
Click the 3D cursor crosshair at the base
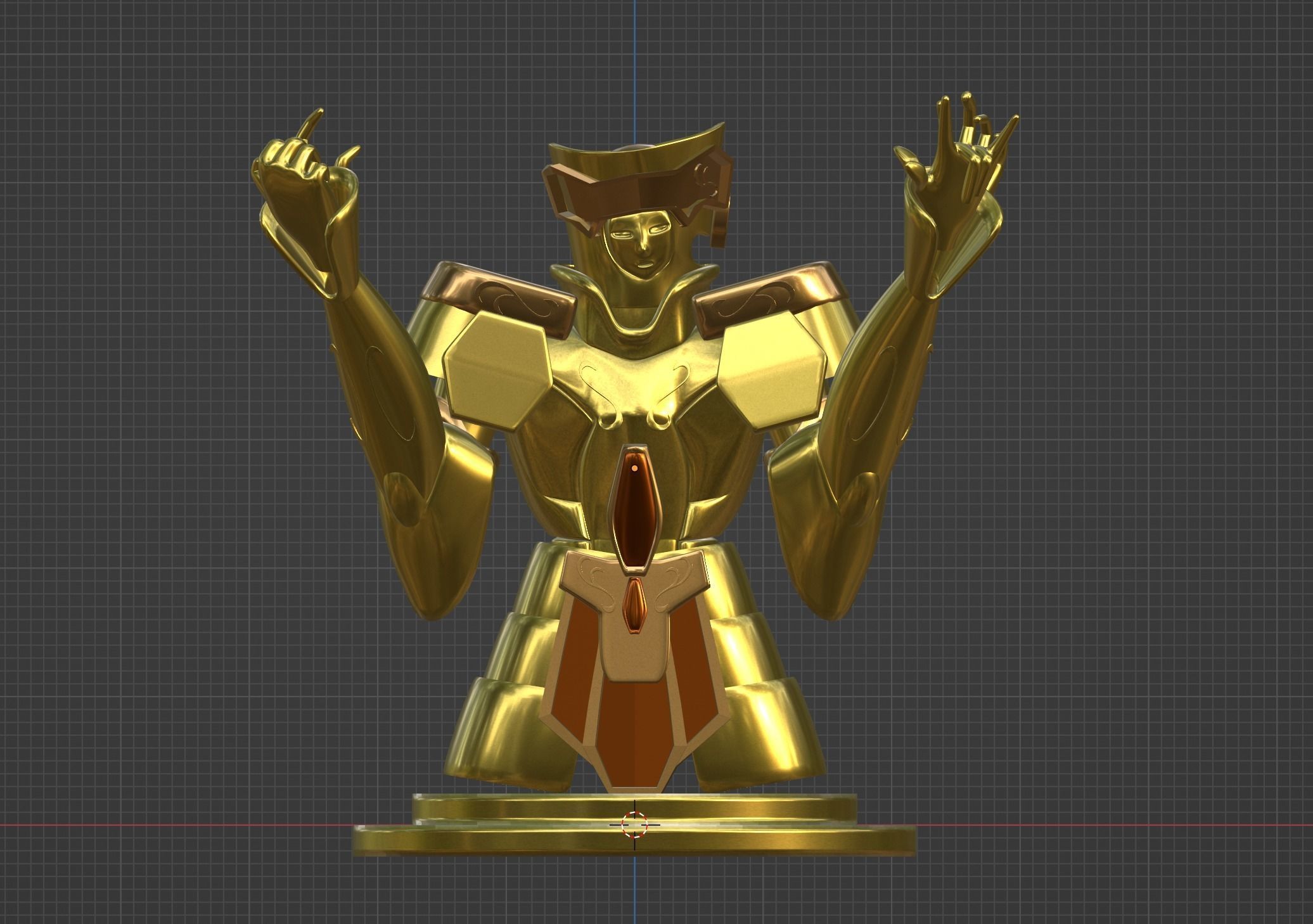[634, 825]
